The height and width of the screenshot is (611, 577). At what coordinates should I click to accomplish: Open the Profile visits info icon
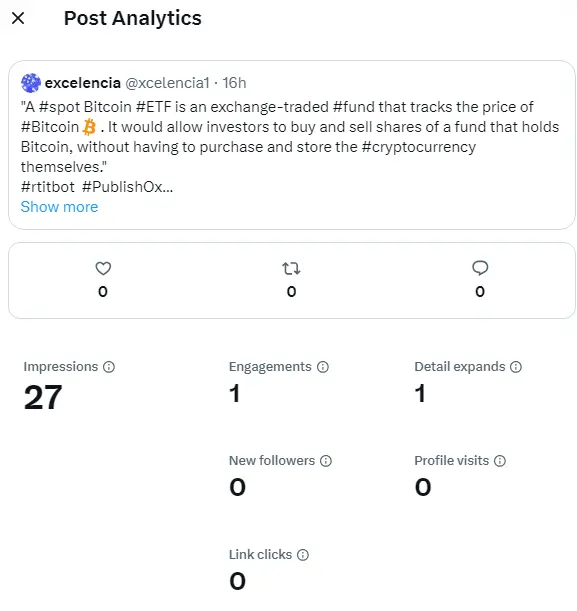click(x=500, y=461)
